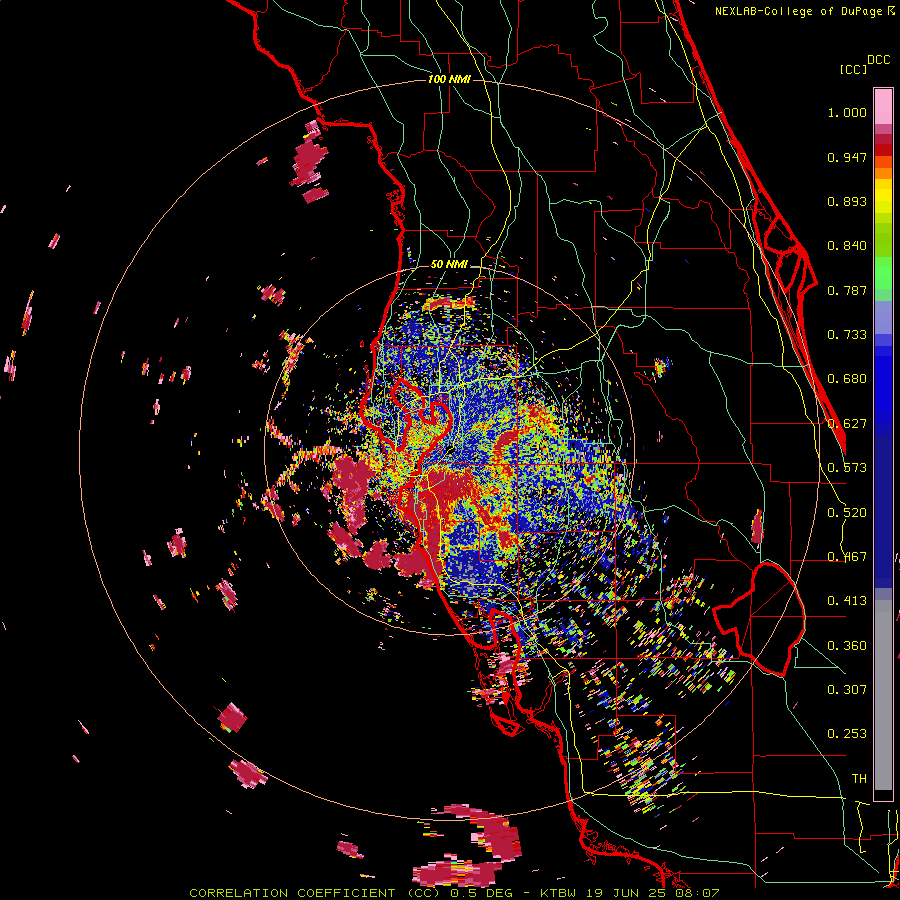Pick the dark navy swatch near 0.520
The height and width of the screenshot is (900, 900).
click(x=883, y=505)
